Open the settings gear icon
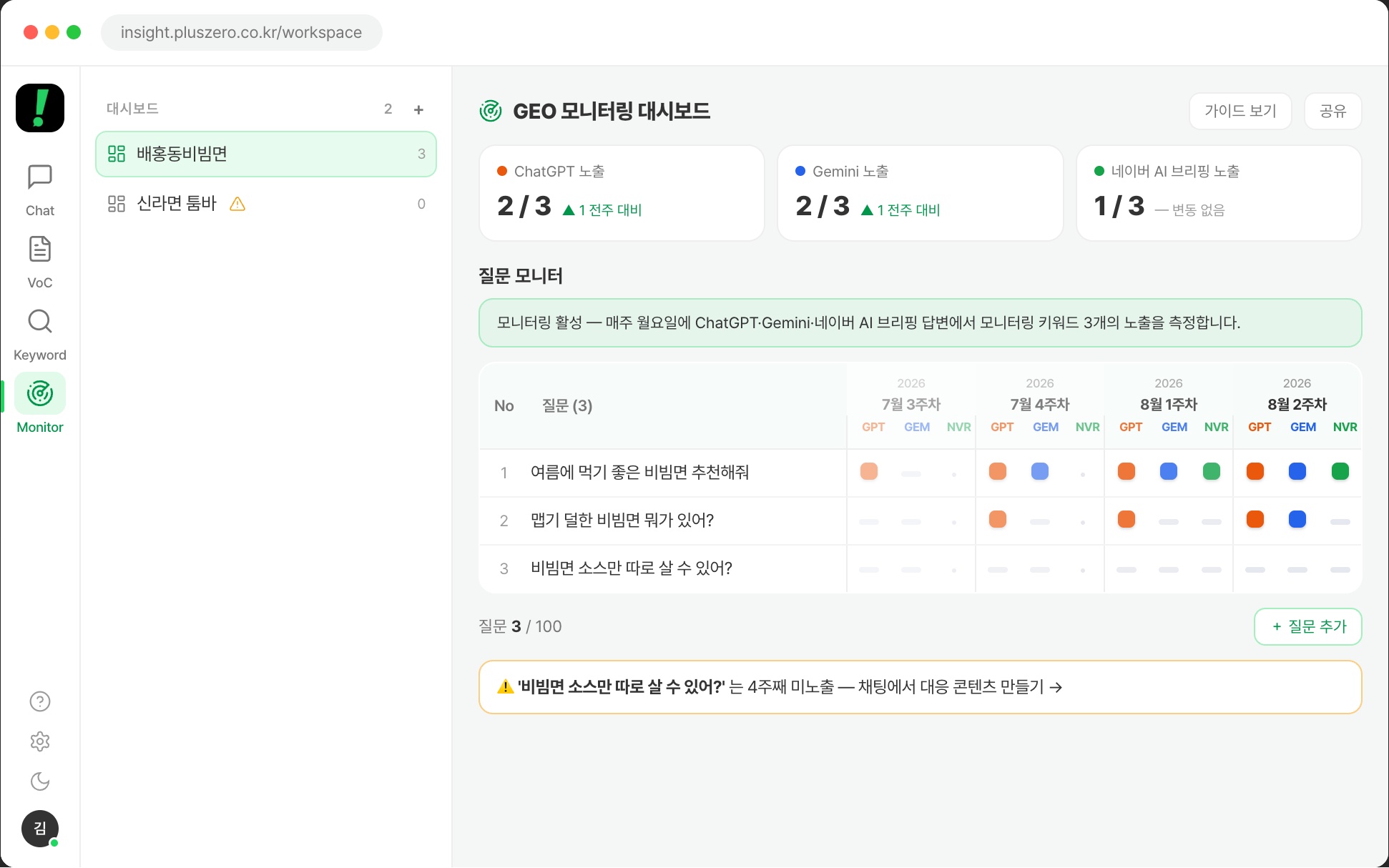 pos(40,741)
